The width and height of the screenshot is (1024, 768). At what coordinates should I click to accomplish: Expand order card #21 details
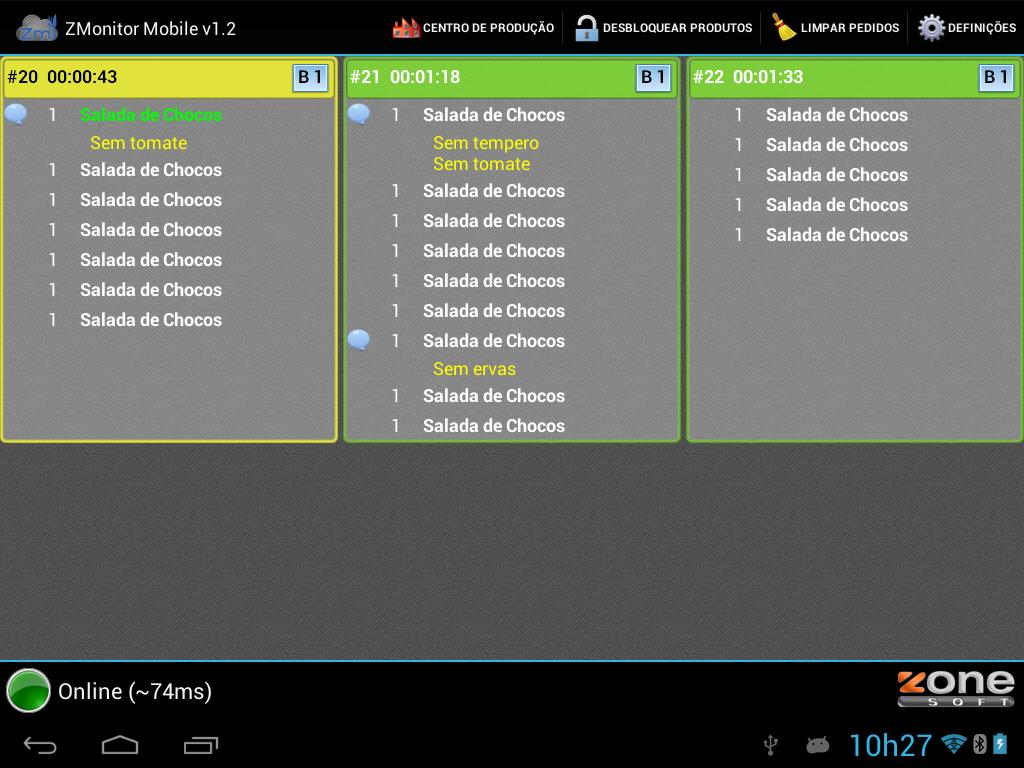511,250
